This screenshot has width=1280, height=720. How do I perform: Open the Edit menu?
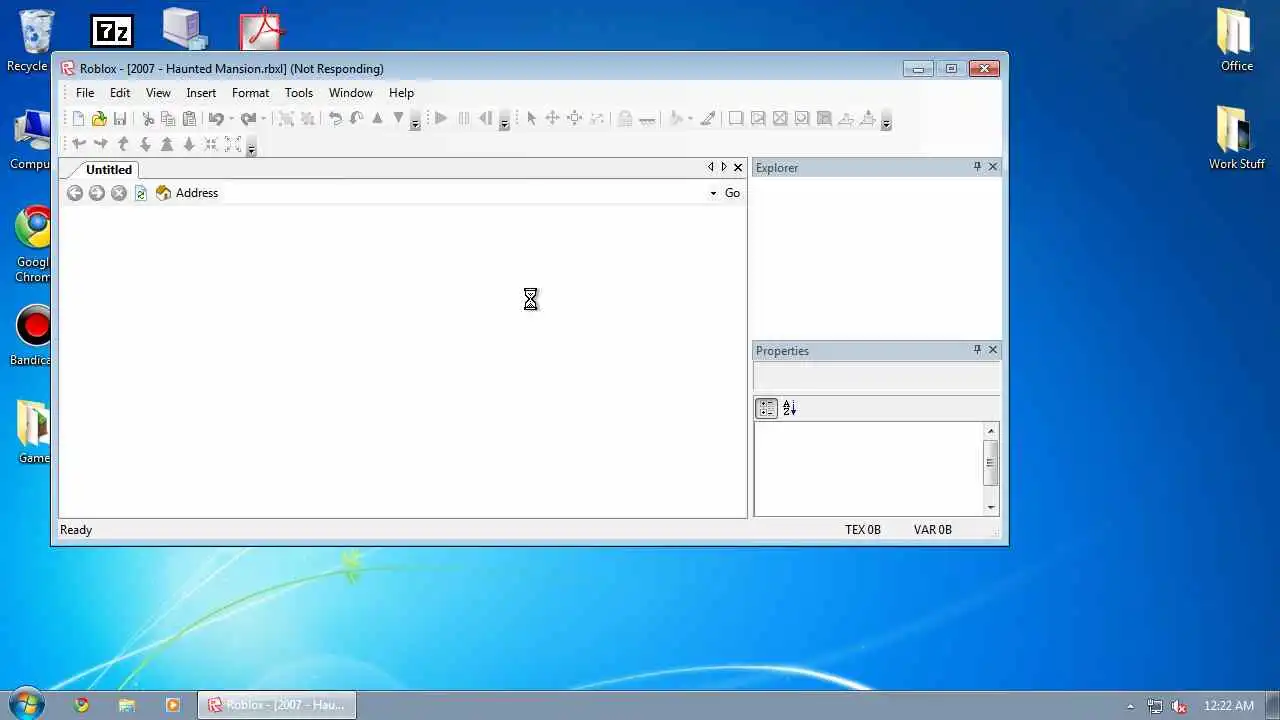coord(120,93)
